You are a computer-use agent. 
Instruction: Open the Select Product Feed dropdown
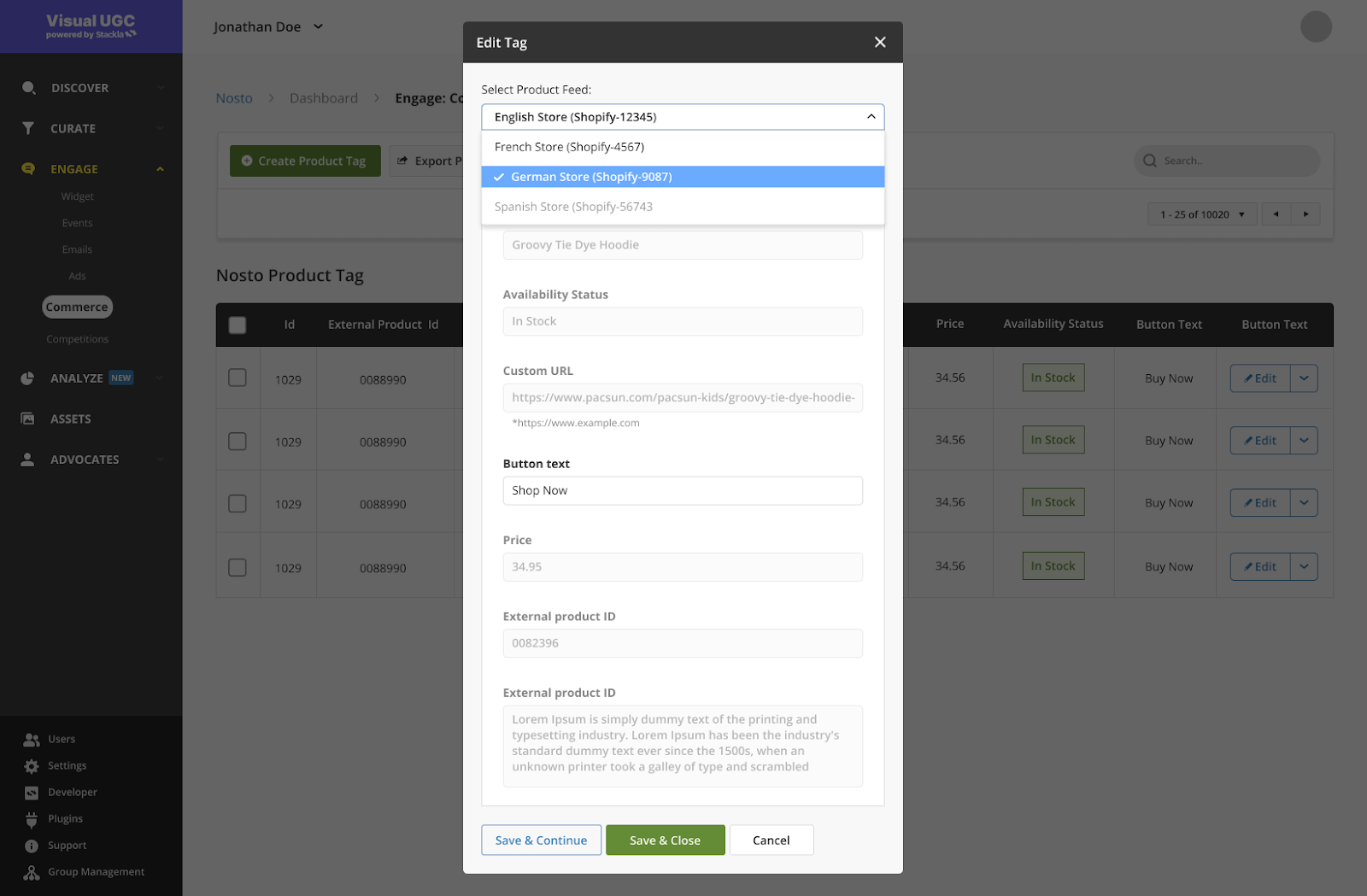coord(683,117)
